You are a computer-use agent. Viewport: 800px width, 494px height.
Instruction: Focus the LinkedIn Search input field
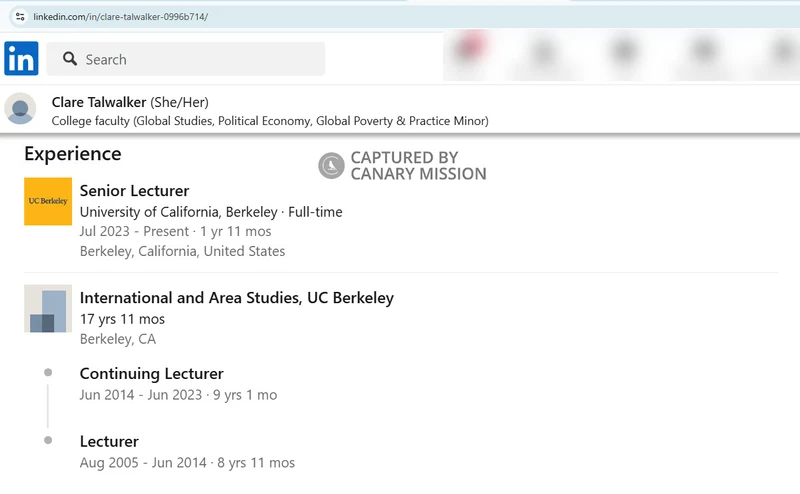click(x=200, y=59)
